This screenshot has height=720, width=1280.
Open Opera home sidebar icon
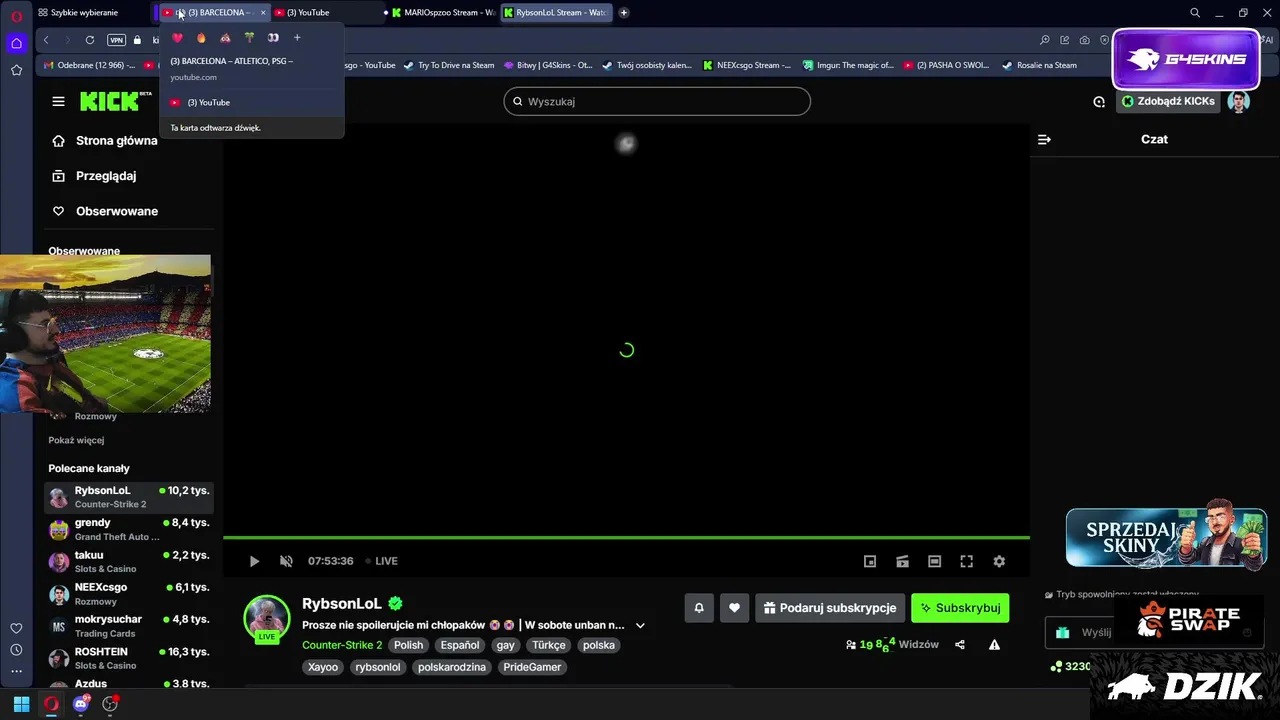pyautogui.click(x=16, y=43)
